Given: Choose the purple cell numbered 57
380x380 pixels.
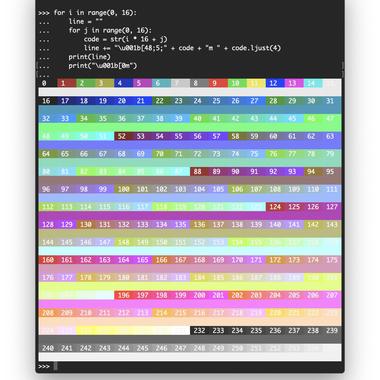Looking at the screenshot, I should tap(218, 136).
